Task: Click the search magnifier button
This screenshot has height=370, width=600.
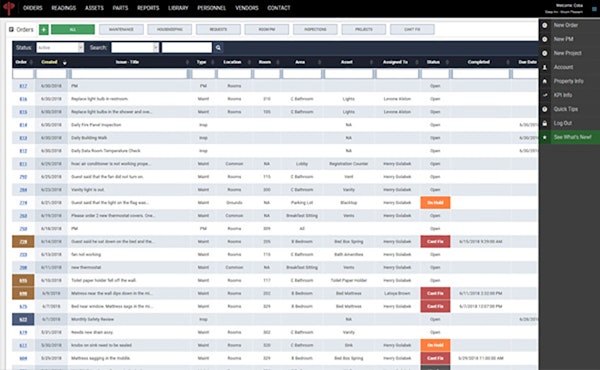Action: point(218,48)
